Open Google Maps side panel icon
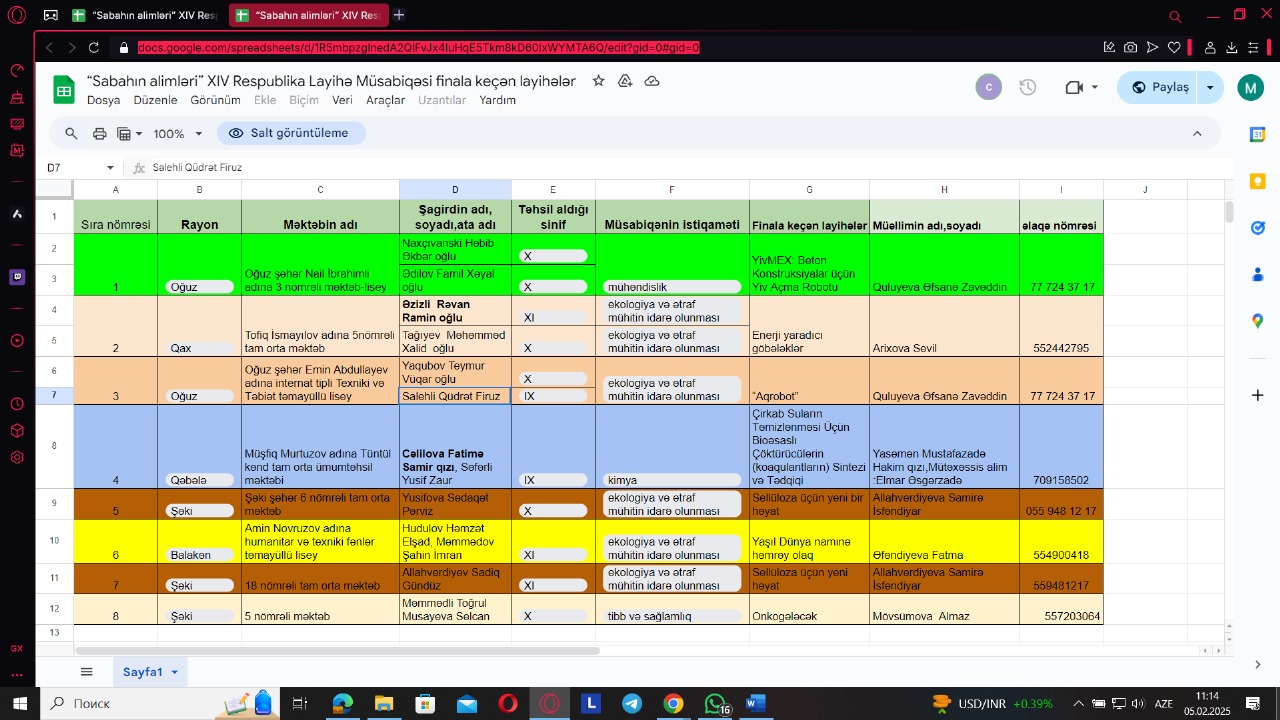Image resolution: width=1280 pixels, height=720 pixels. coord(1258,321)
